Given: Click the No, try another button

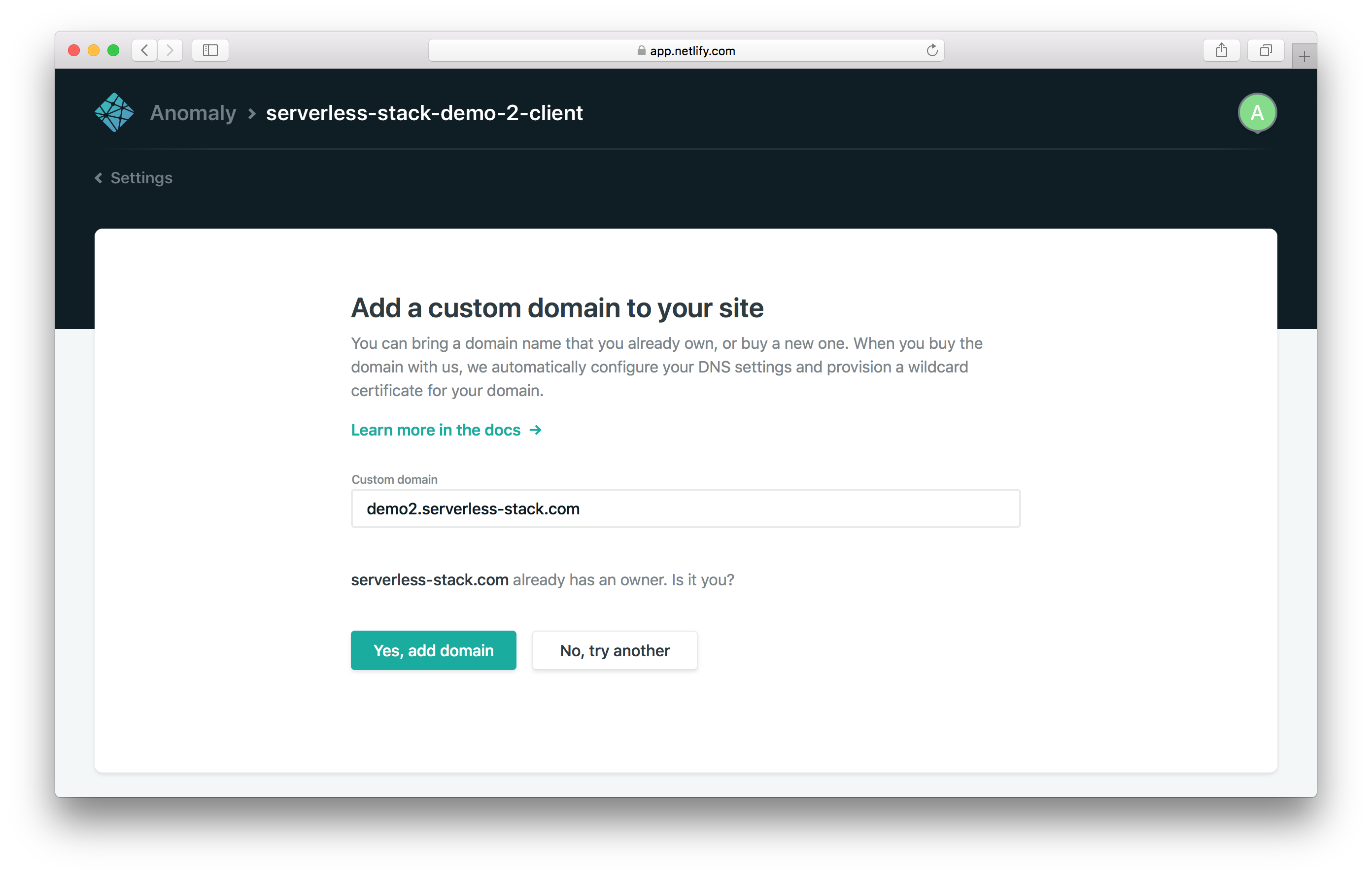Looking at the screenshot, I should (614, 650).
